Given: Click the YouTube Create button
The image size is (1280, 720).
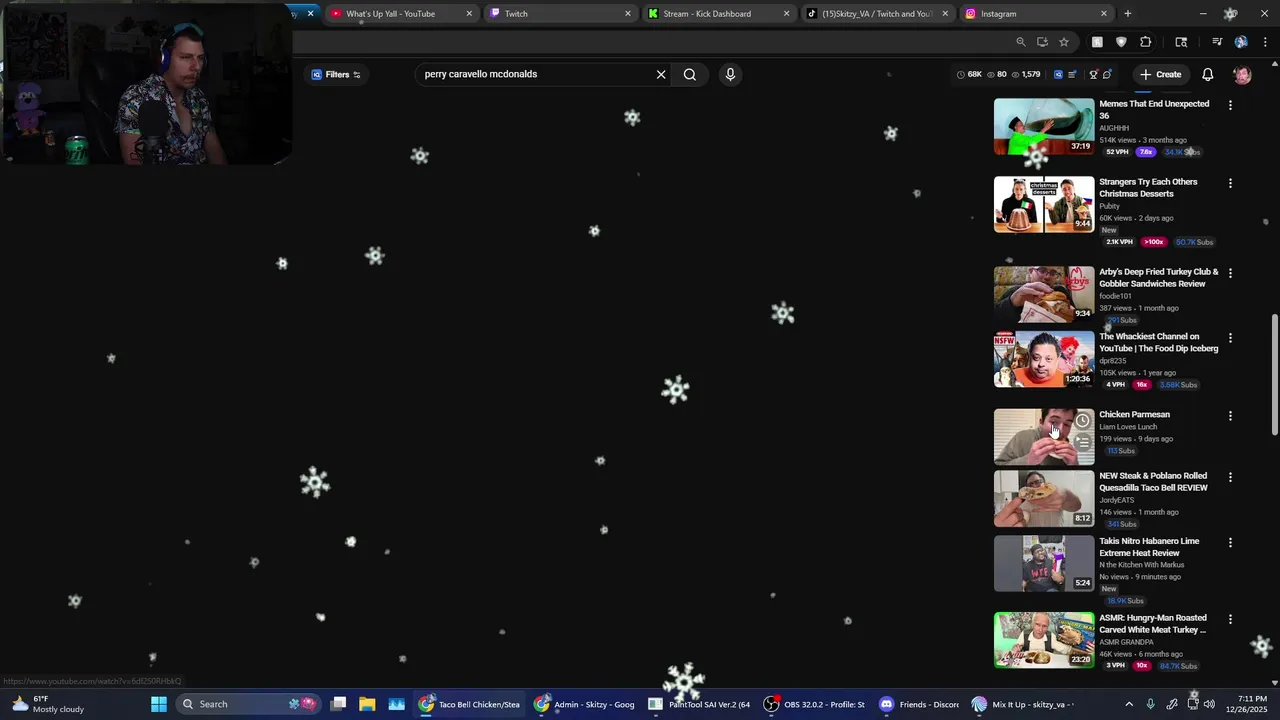Looking at the screenshot, I should [1161, 74].
